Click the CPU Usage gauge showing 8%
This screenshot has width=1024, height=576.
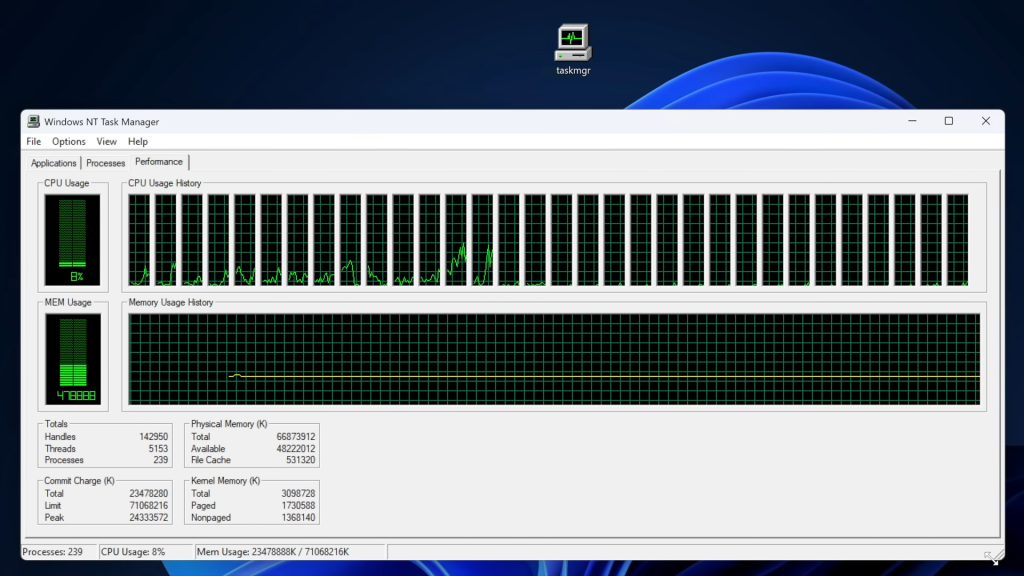click(72, 240)
